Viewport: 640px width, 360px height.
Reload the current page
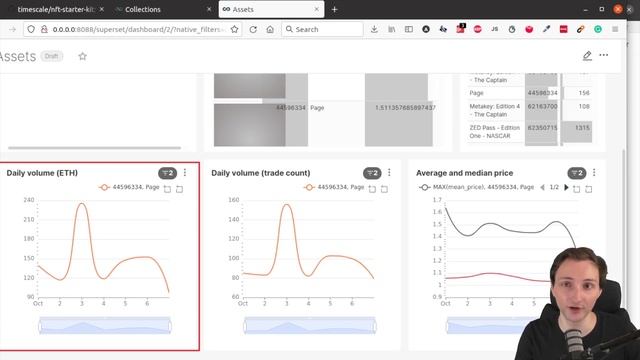253,29
